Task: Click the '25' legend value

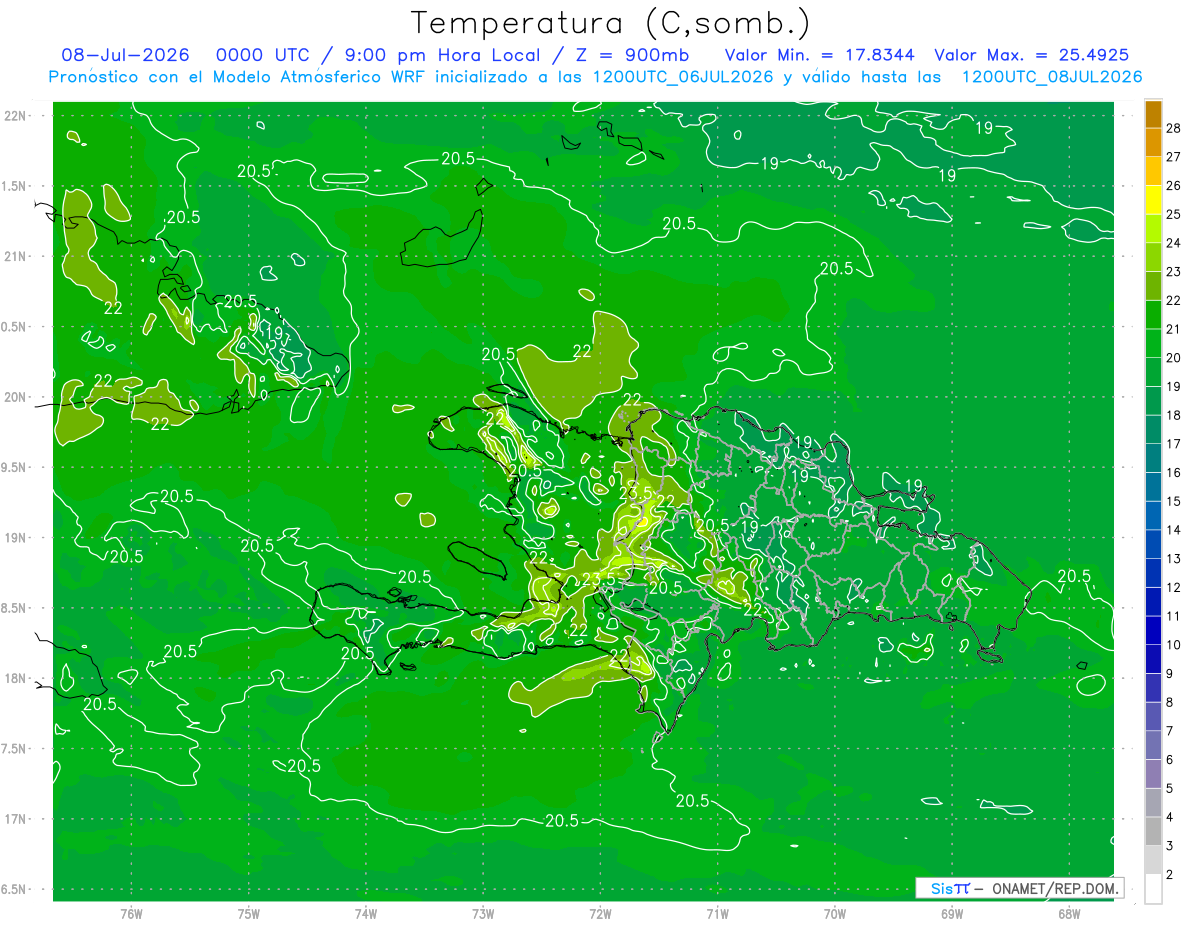Action: click(1173, 214)
